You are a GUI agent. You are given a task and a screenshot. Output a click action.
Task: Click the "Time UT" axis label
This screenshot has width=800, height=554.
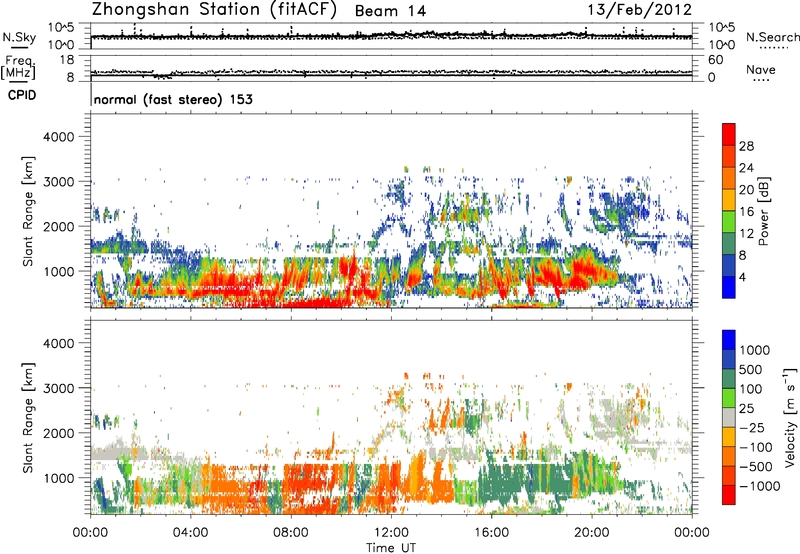click(x=391, y=548)
